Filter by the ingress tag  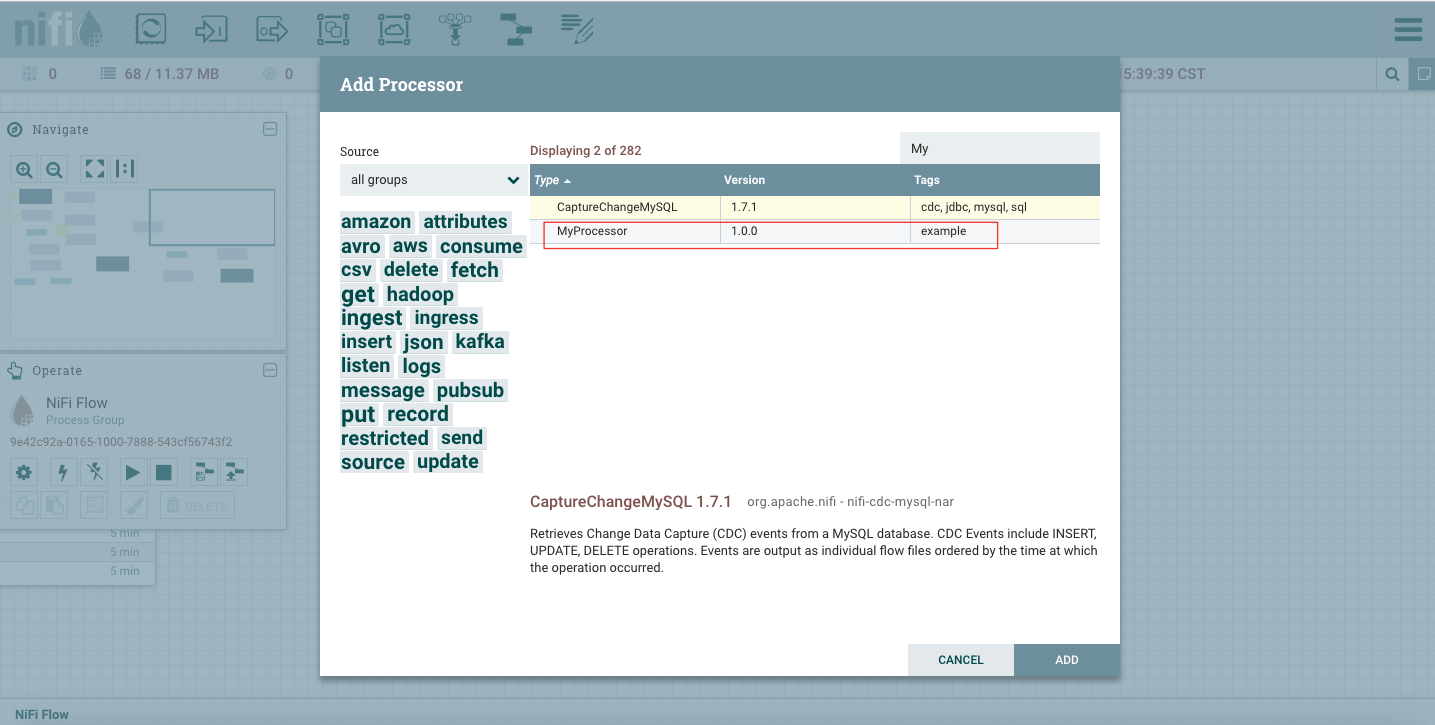click(446, 318)
